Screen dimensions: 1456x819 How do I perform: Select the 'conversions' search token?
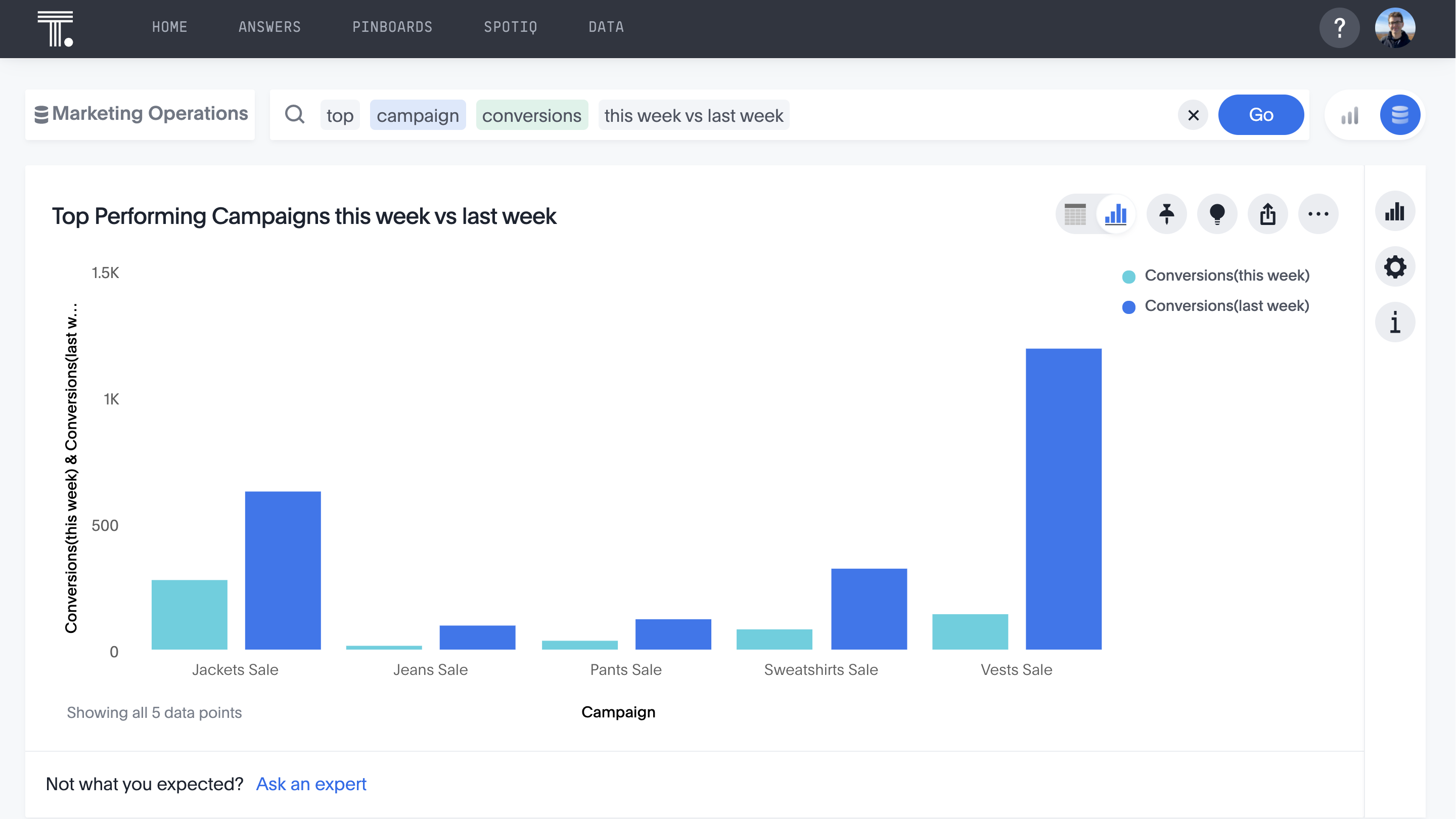[532, 115]
